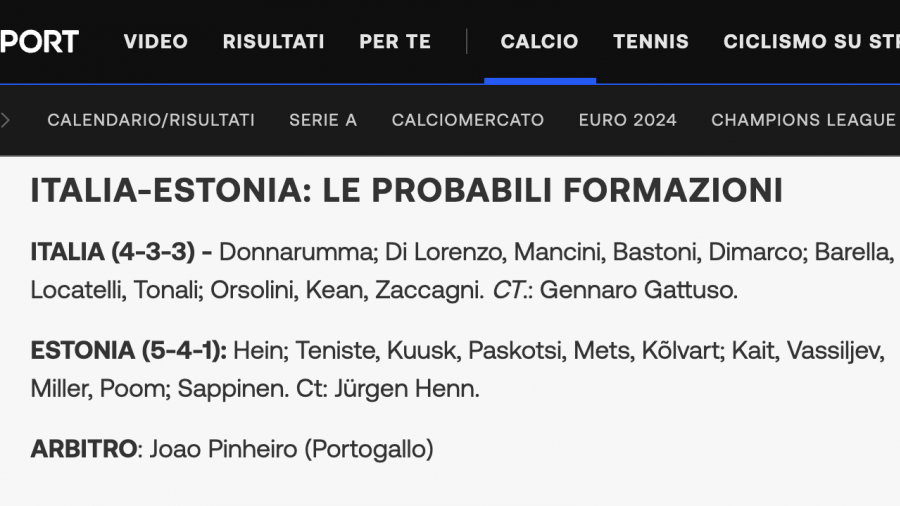Click the bold ARBITRO label
This screenshot has height=506, width=900.
coord(83,449)
